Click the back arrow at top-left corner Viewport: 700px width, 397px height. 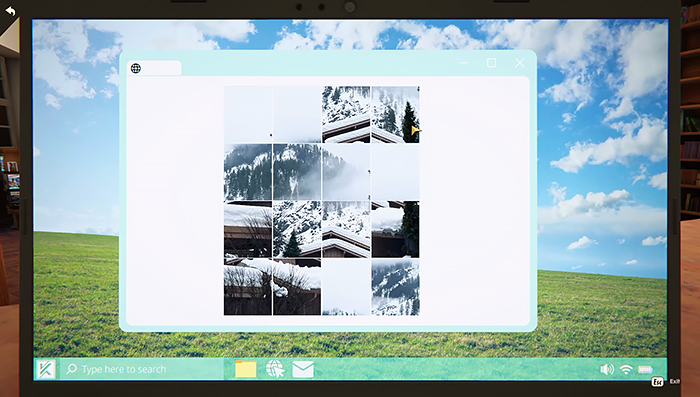10,11
